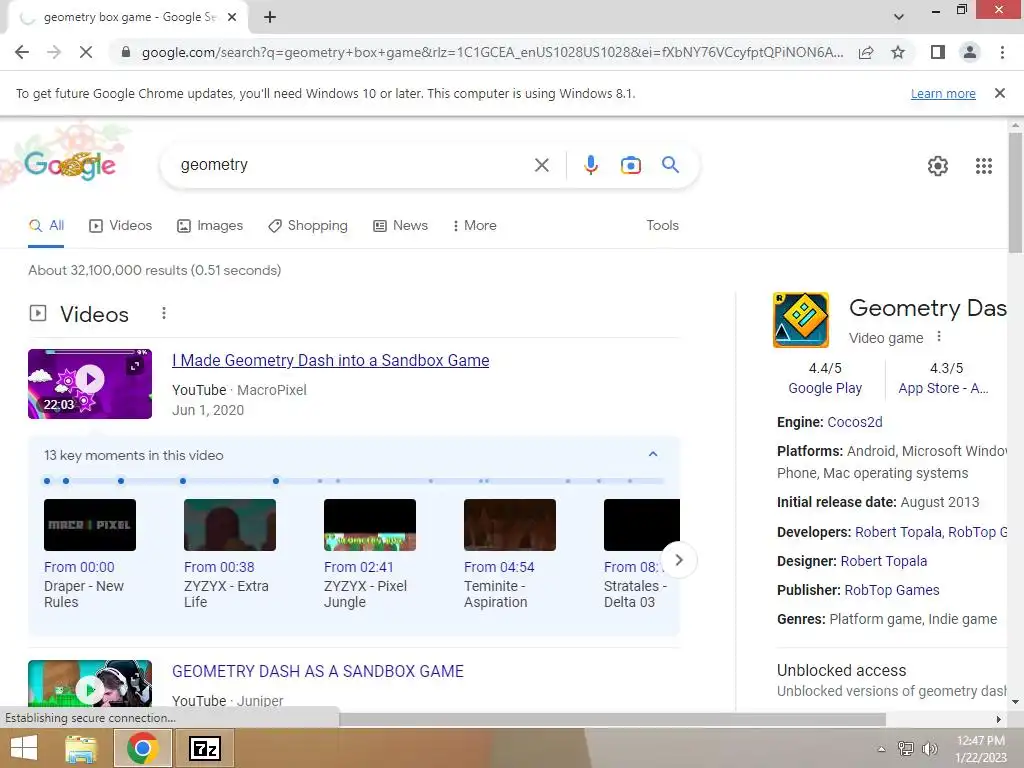Open I Made Geometry Dash Sandbox link

(x=330, y=360)
